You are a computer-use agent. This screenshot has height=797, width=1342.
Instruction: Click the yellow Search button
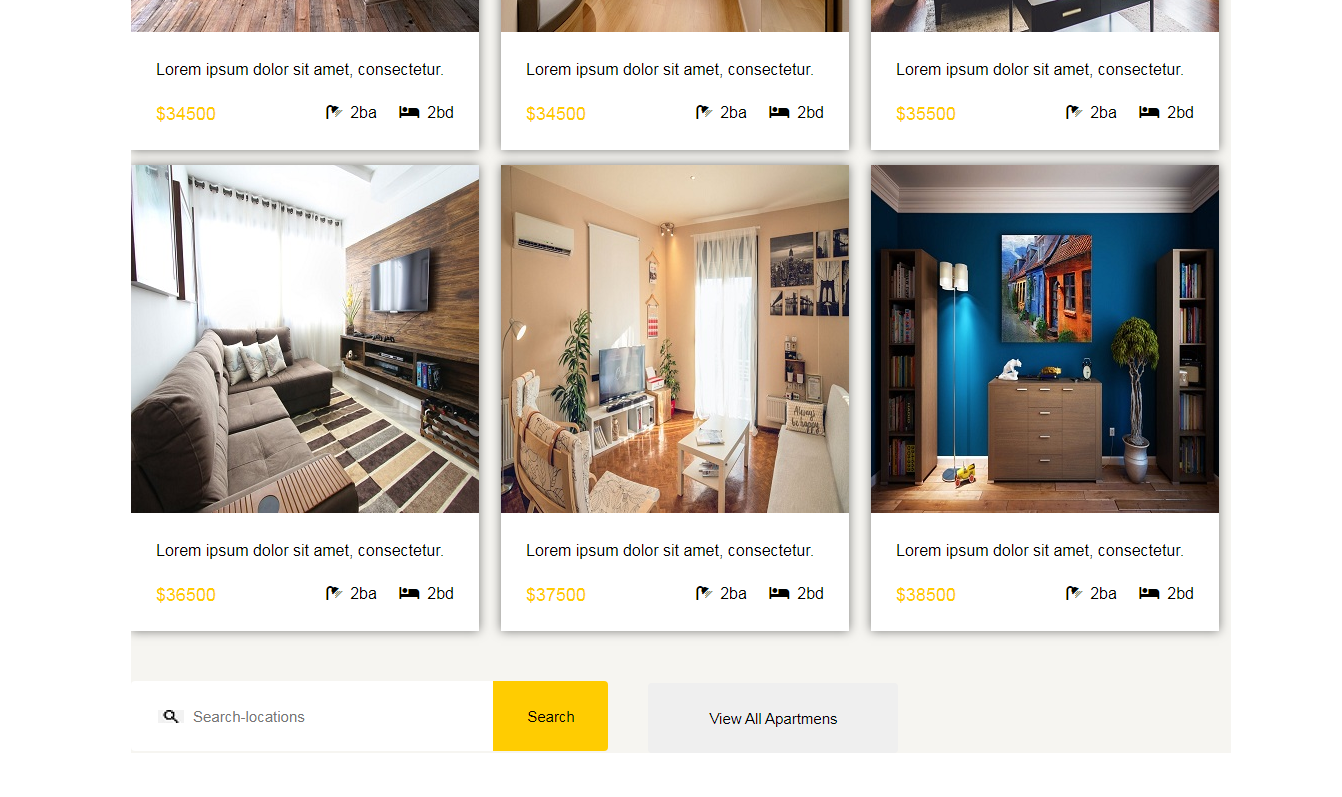coord(550,716)
